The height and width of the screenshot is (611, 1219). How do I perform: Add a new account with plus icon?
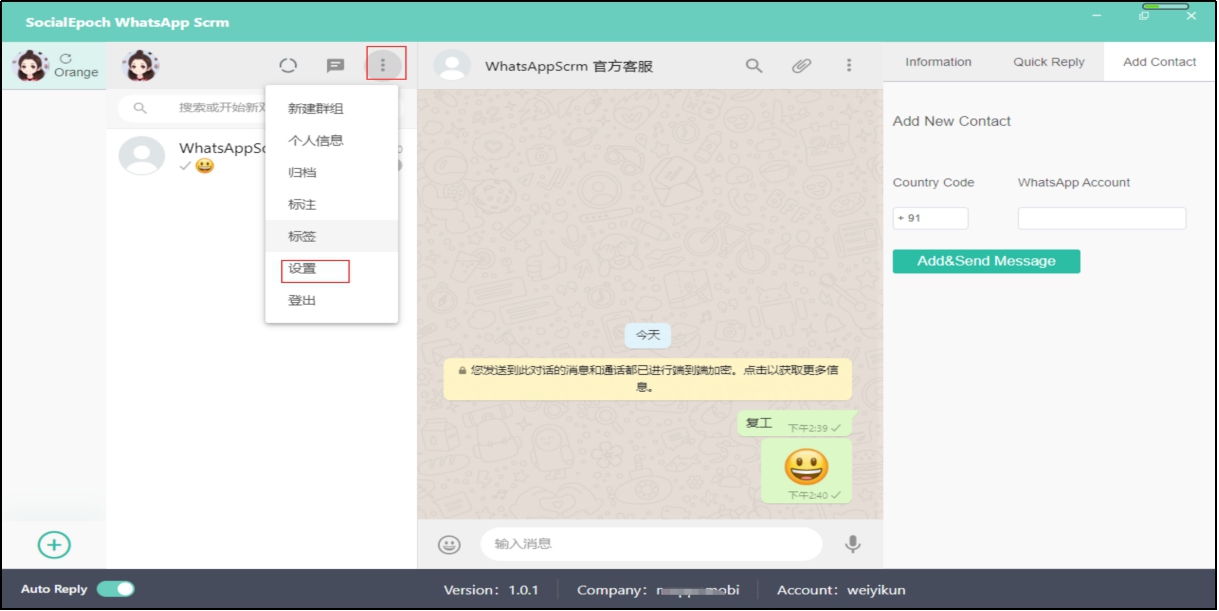pyautogui.click(x=54, y=545)
